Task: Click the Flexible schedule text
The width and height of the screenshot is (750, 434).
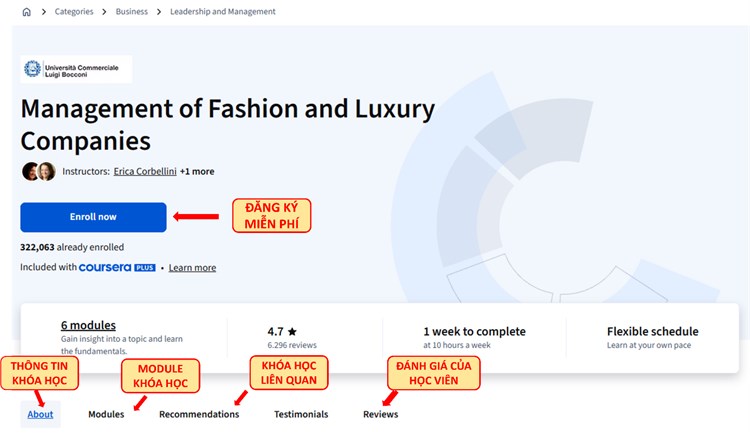Action: point(652,331)
